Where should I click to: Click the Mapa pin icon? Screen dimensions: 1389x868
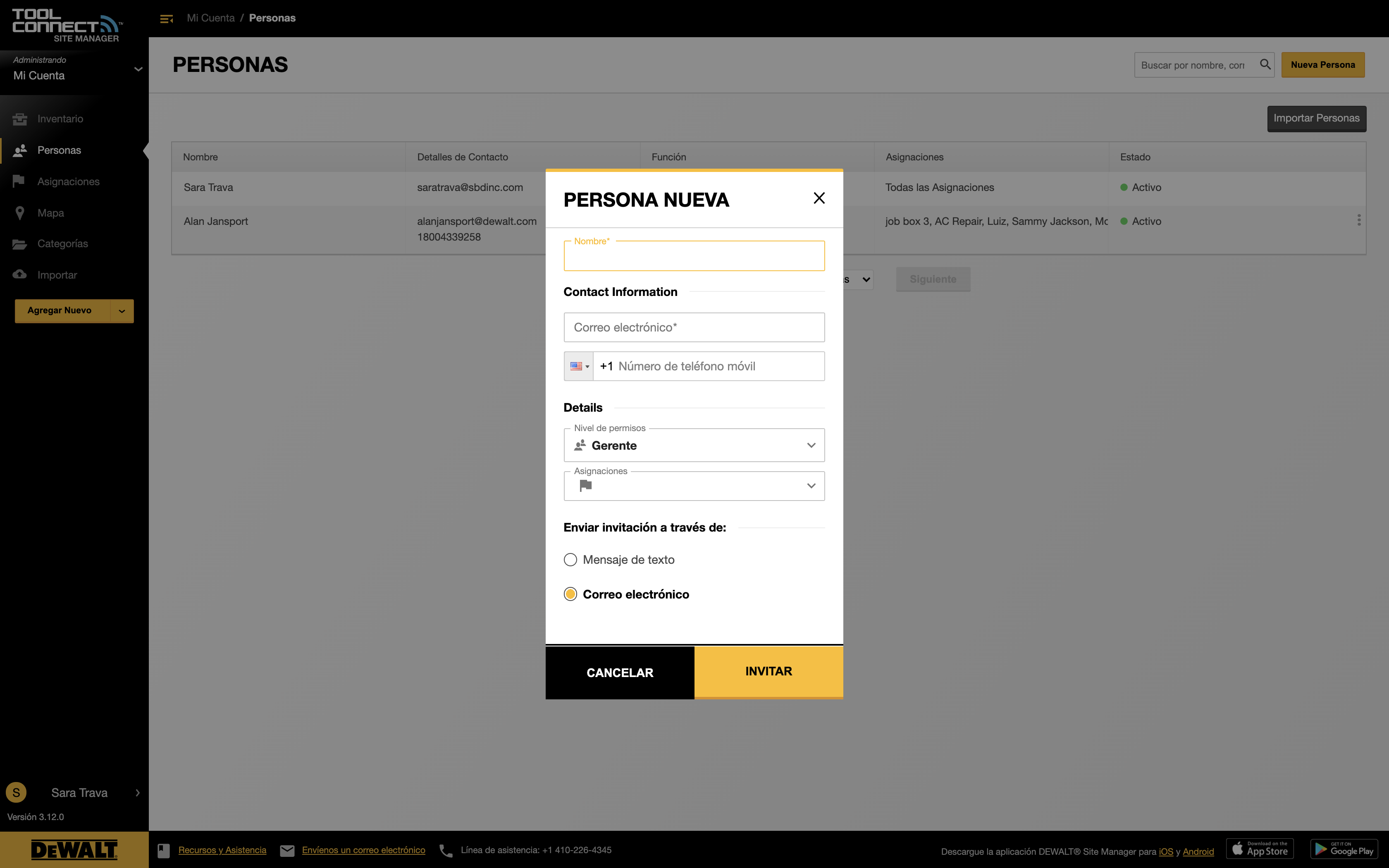[x=20, y=213]
